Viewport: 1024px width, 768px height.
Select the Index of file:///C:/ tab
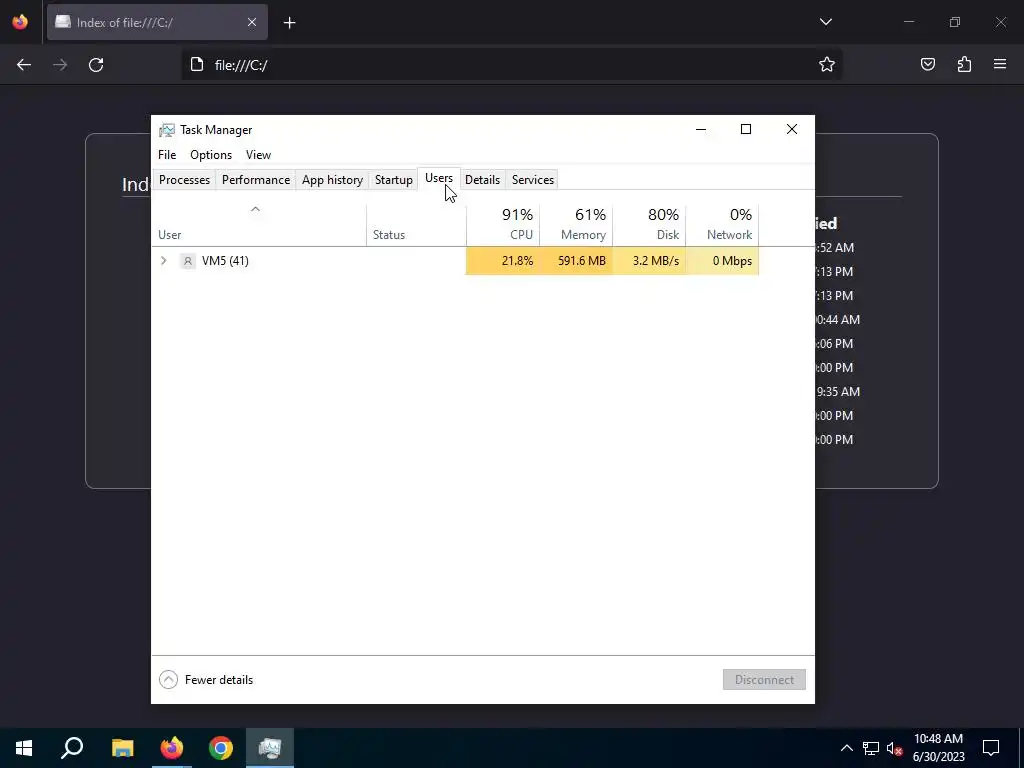[x=157, y=22]
